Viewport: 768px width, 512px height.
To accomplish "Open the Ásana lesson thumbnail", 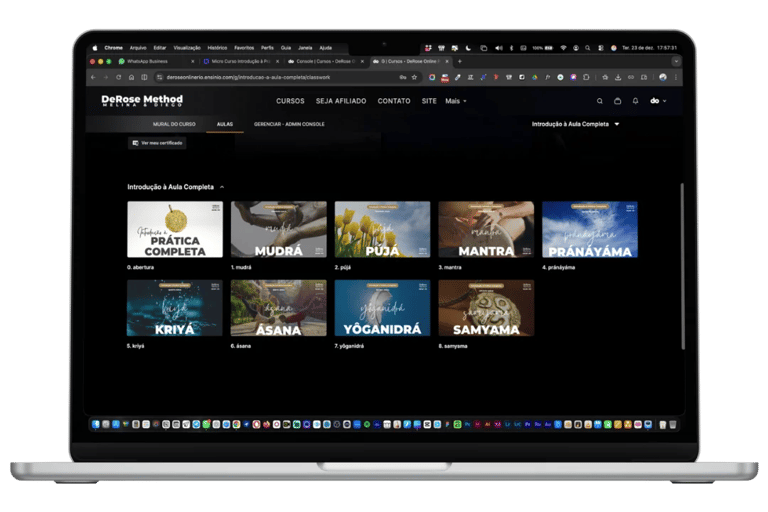I will (x=279, y=308).
